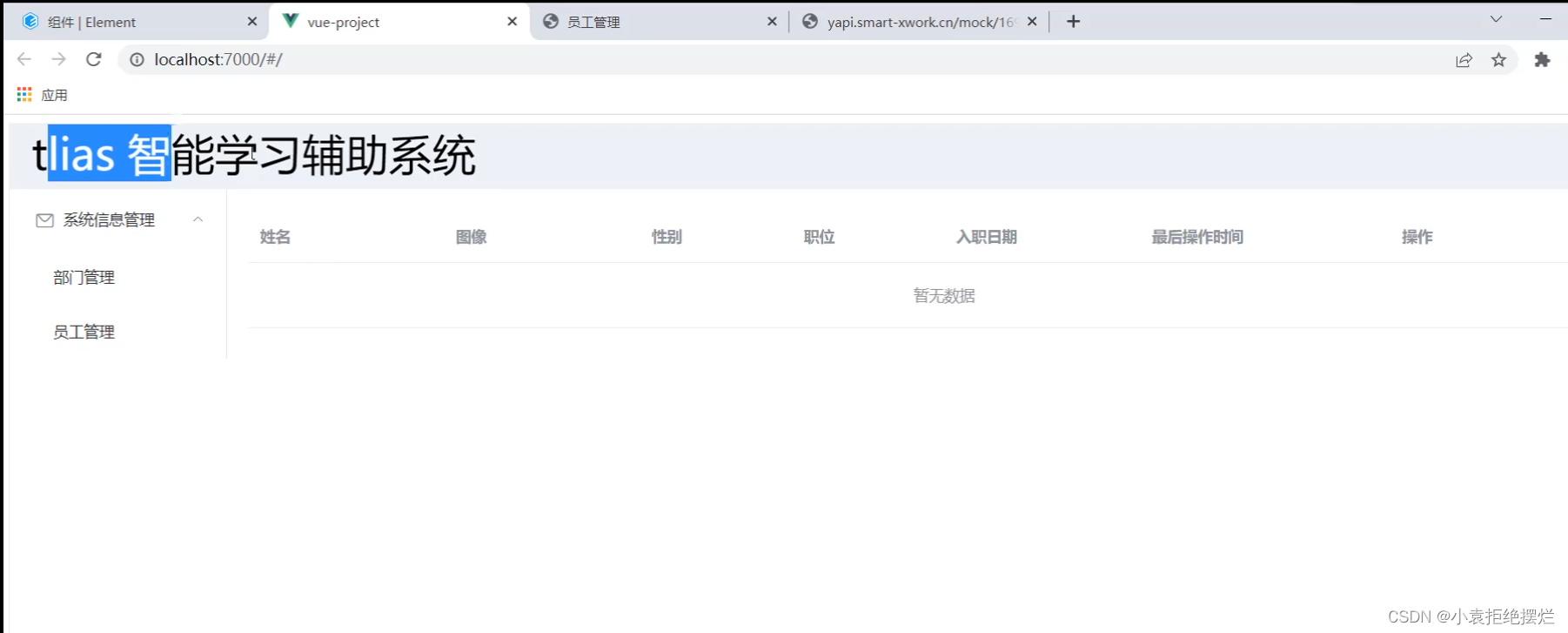Click the tlias 智能学习辅助系统 header title
The image size is (1568, 633).
[254, 156]
